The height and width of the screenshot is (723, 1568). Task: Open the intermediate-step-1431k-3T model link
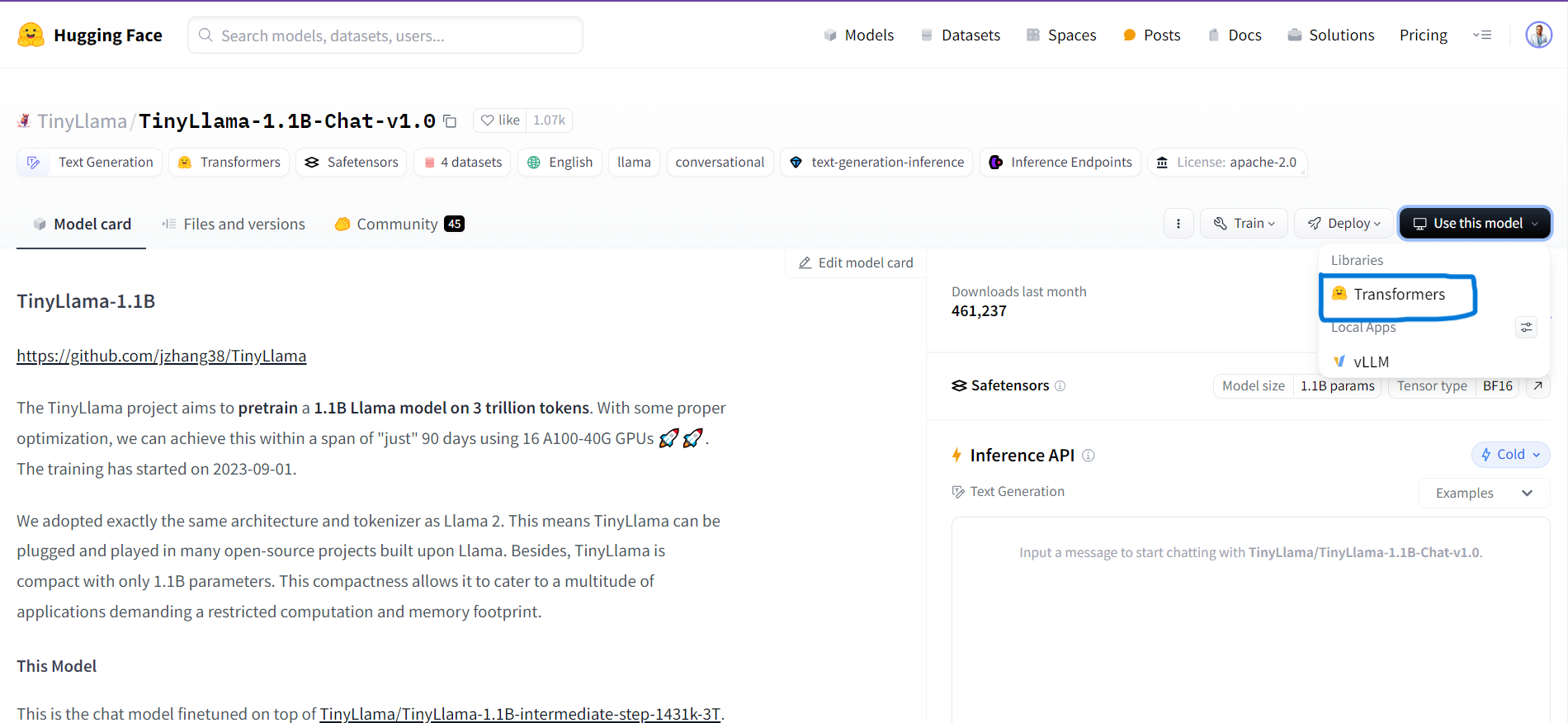[x=520, y=714]
